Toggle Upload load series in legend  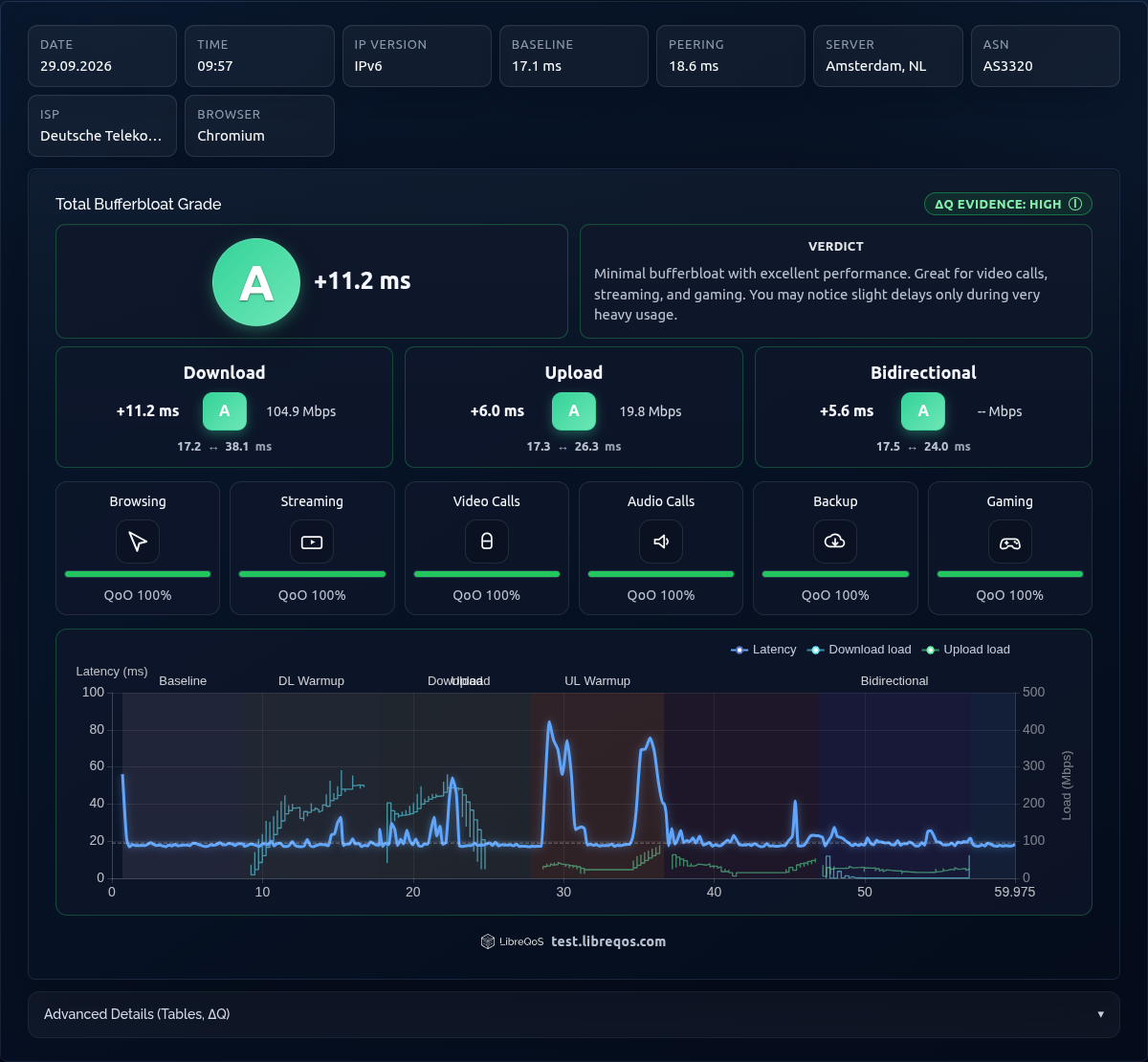(966, 650)
